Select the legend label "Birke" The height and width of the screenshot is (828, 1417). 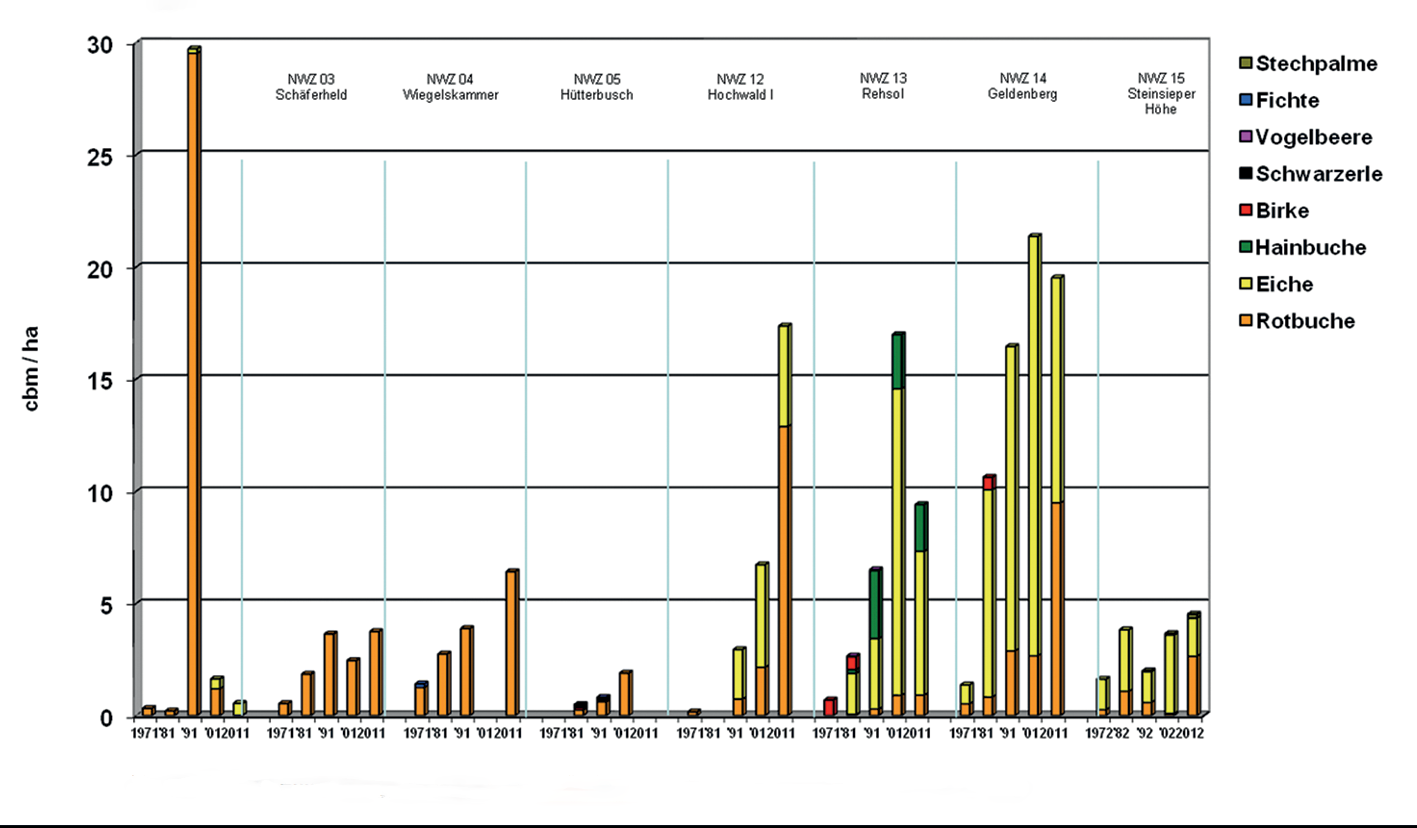pyautogui.click(x=1283, y=211)
